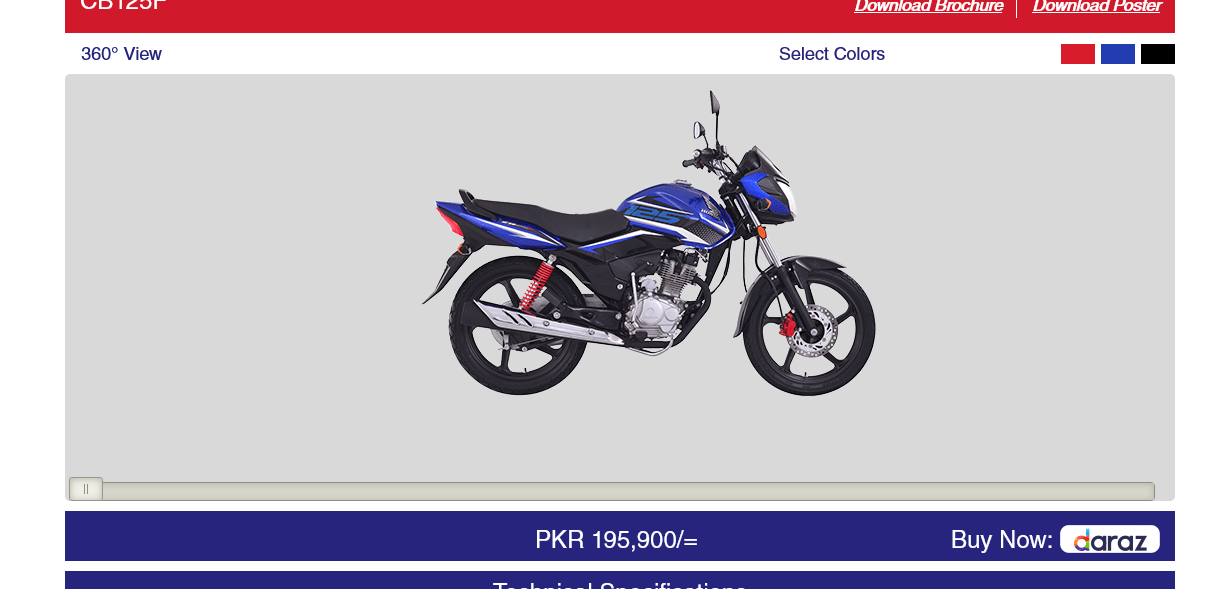1224x589 pixels.
Task: Click the Select Colors label
Action: pyautogui.click(x=832, y=54)
